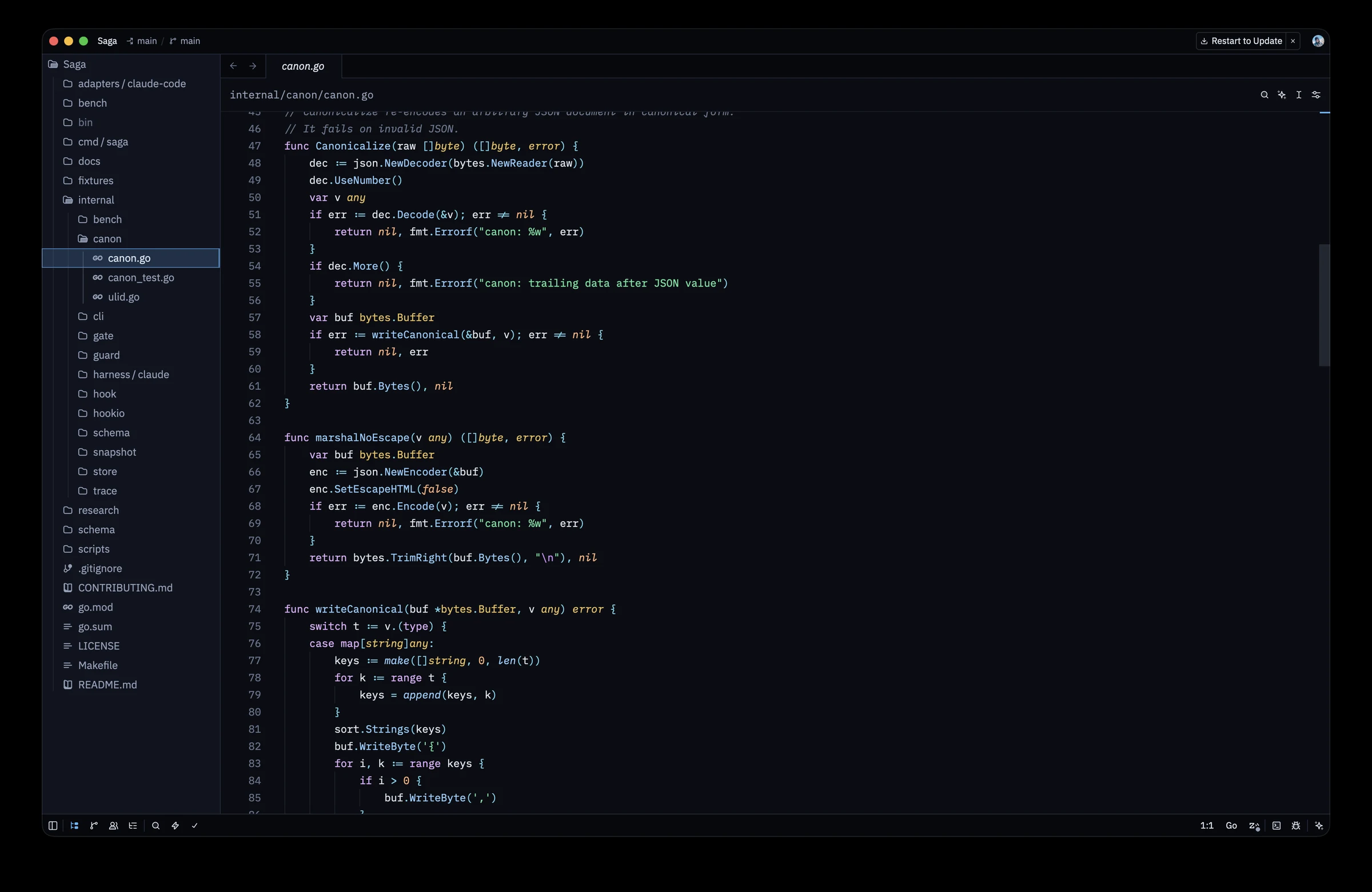Open buffer search in editor toolbar
This screenshot has height=892, width=1372.
coord(1264,95)
